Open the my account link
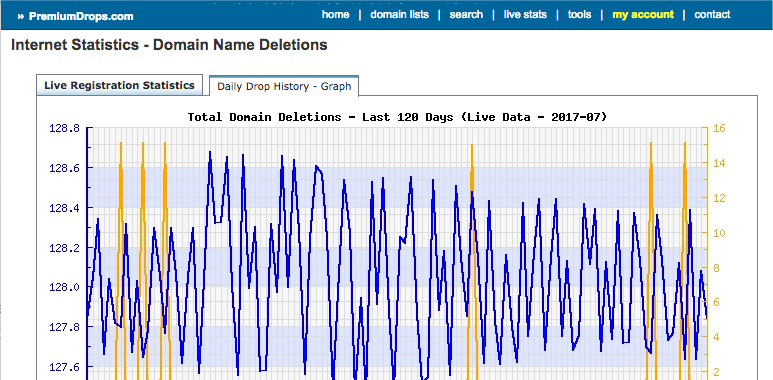This screenshot has width=773, height=380. [x=643, y=15]
